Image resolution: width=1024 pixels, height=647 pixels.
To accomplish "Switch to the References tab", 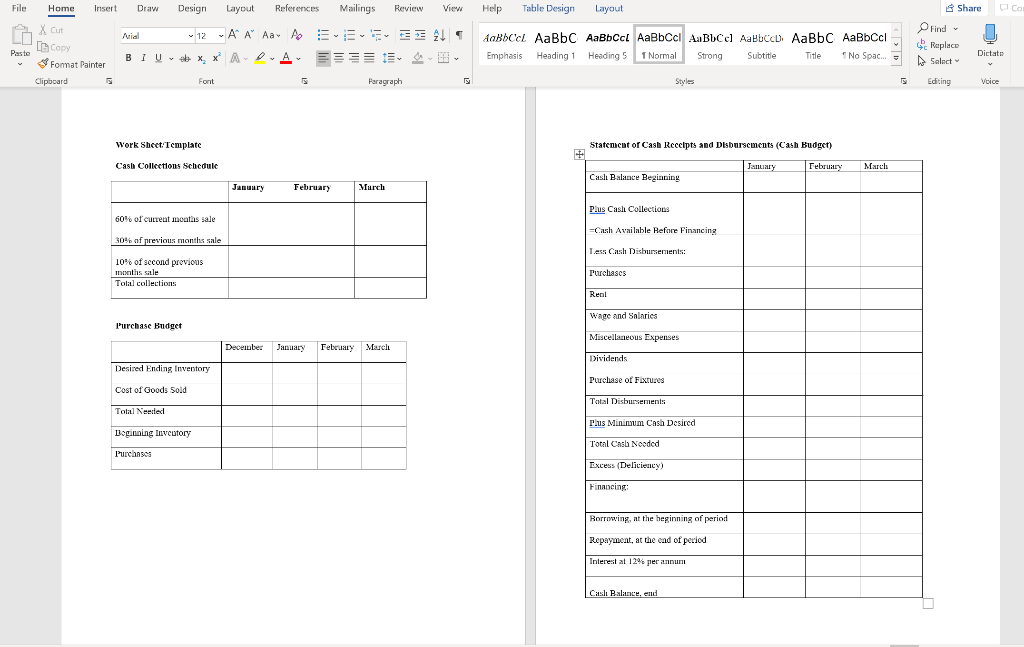I will (x=296, y=8).
